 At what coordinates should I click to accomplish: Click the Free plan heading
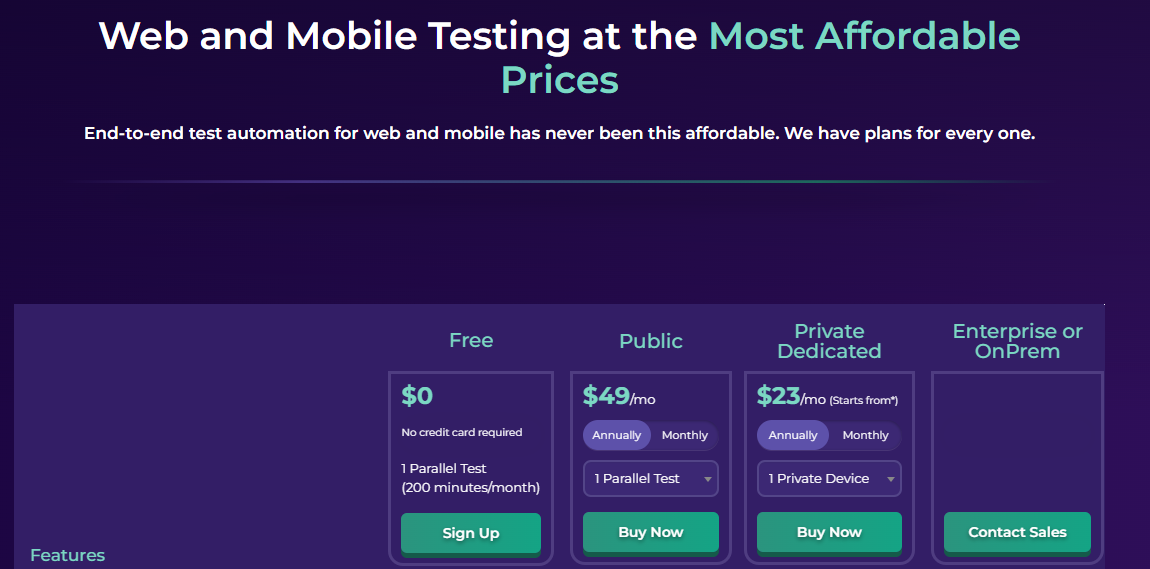471,340
